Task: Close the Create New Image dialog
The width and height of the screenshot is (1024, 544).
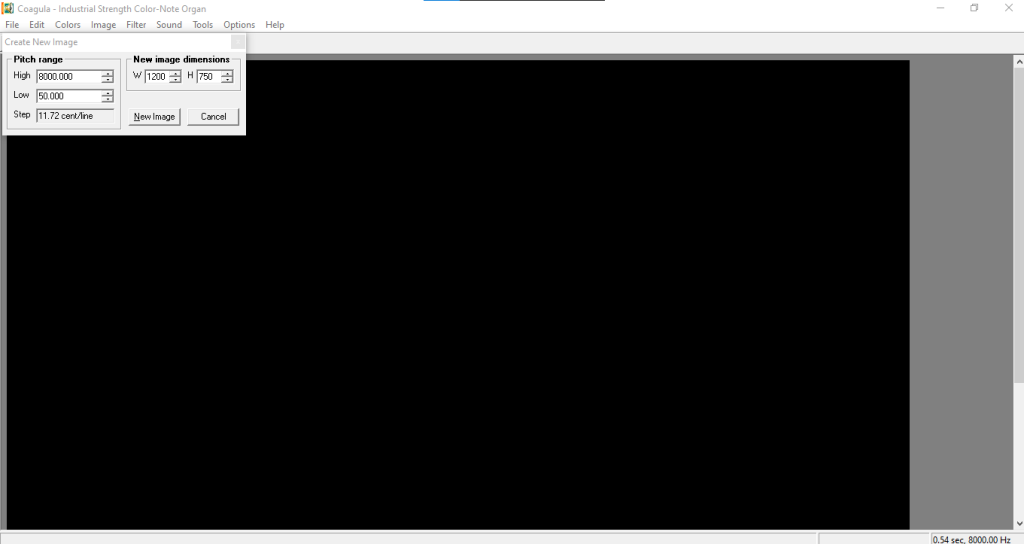Action: (237, 42)
